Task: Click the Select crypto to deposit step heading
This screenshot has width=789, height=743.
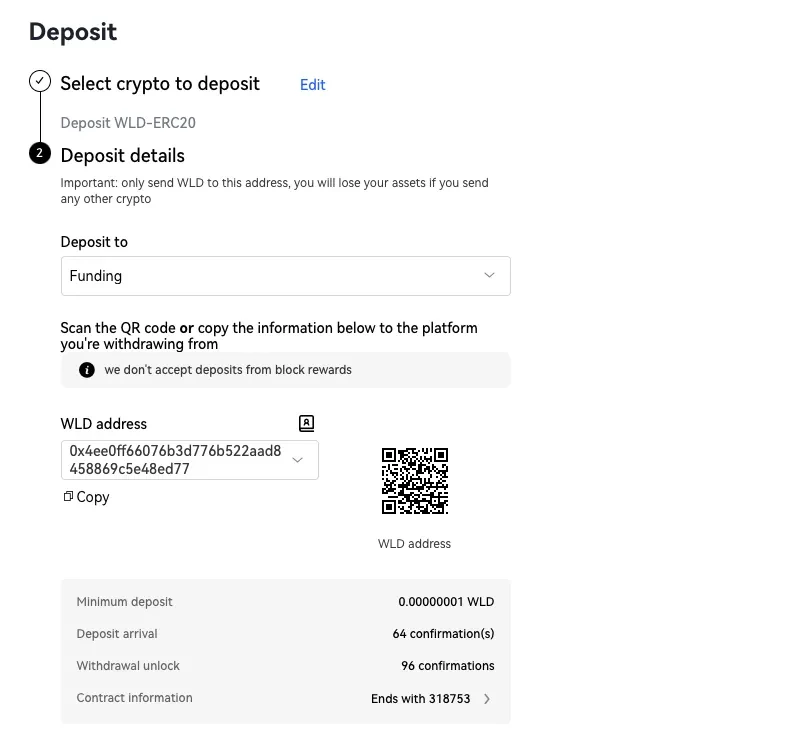Action: [x=160, y=84]
